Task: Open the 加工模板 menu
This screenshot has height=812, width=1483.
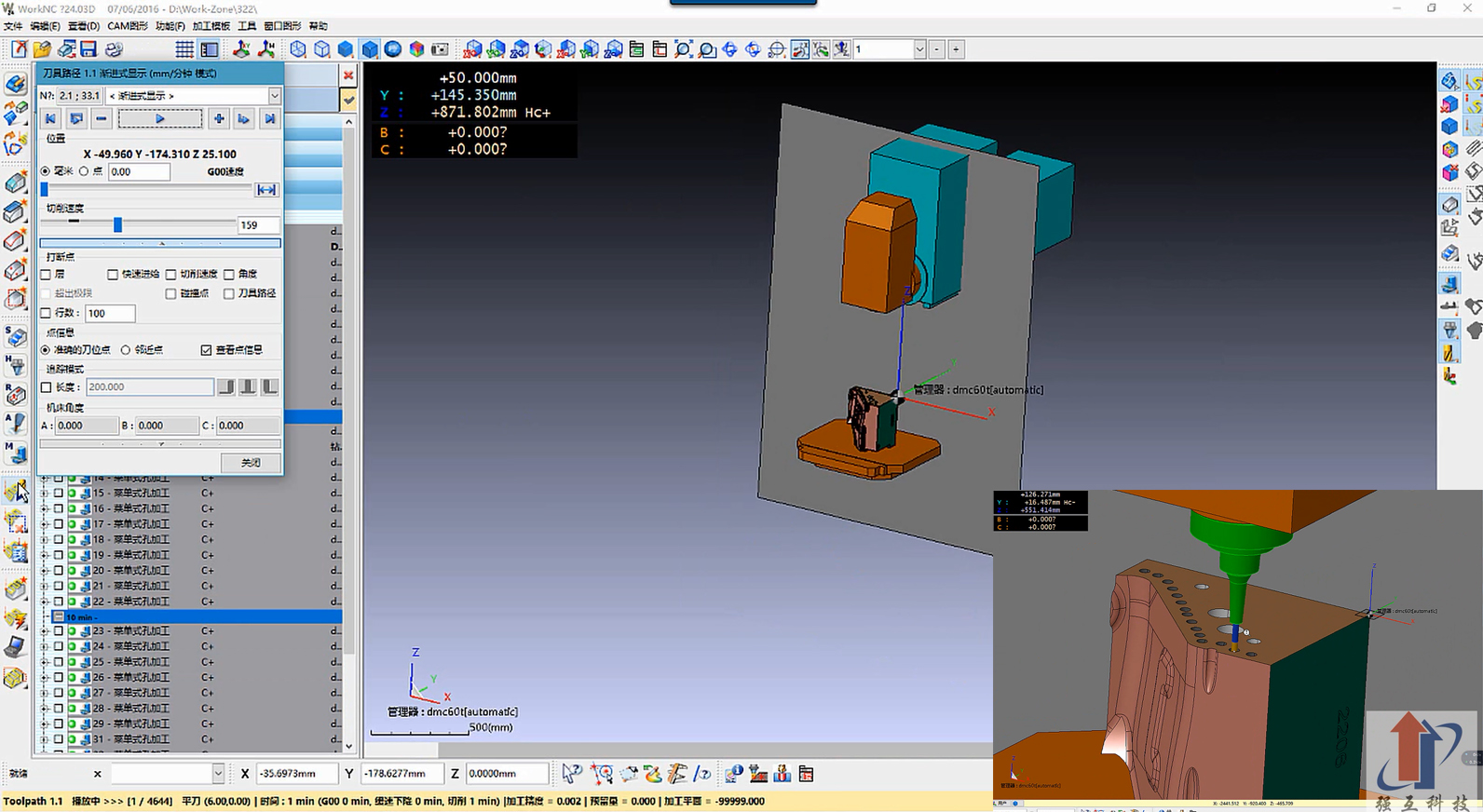Action: [x=211, y=26]
